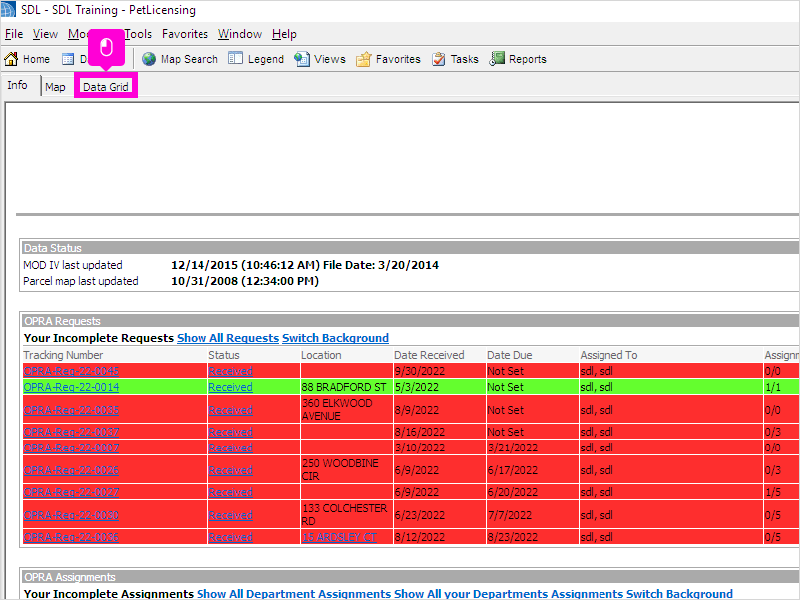This screenshot has width=800, height=600.
Task: Open the View menu
Action: pos(45,34)
